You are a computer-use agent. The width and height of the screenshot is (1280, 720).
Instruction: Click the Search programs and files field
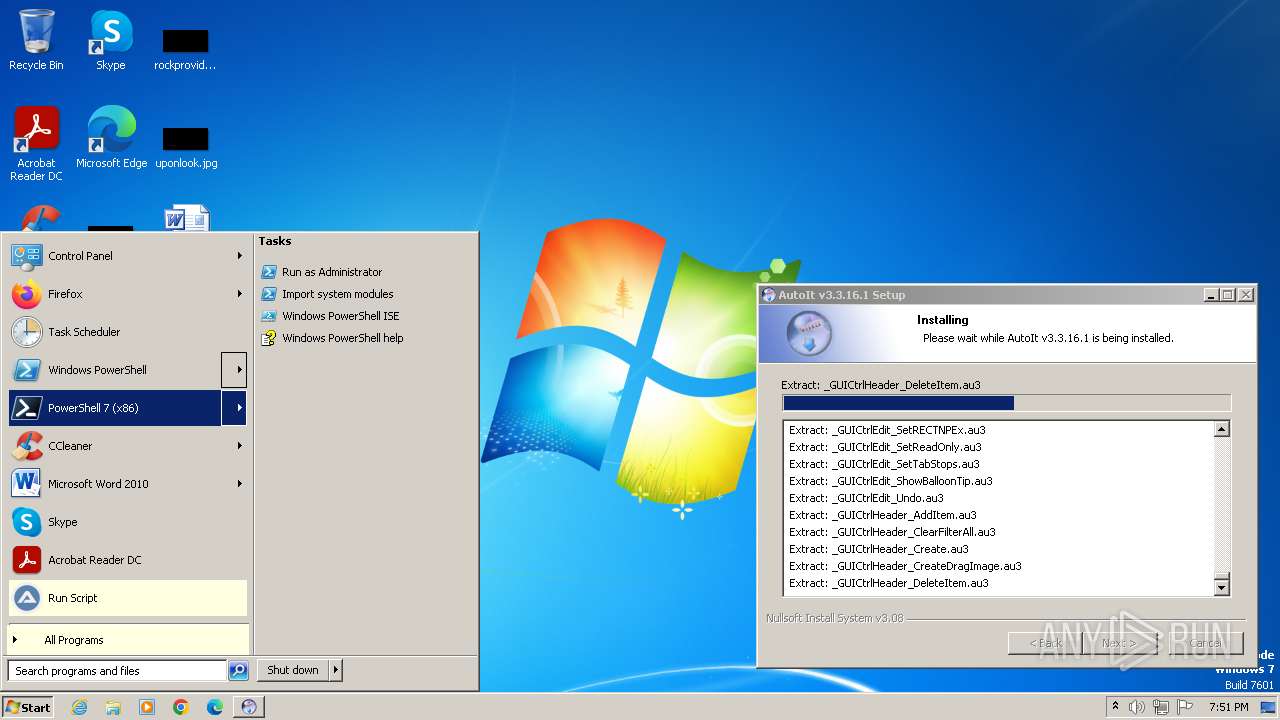tap(118, 671)
